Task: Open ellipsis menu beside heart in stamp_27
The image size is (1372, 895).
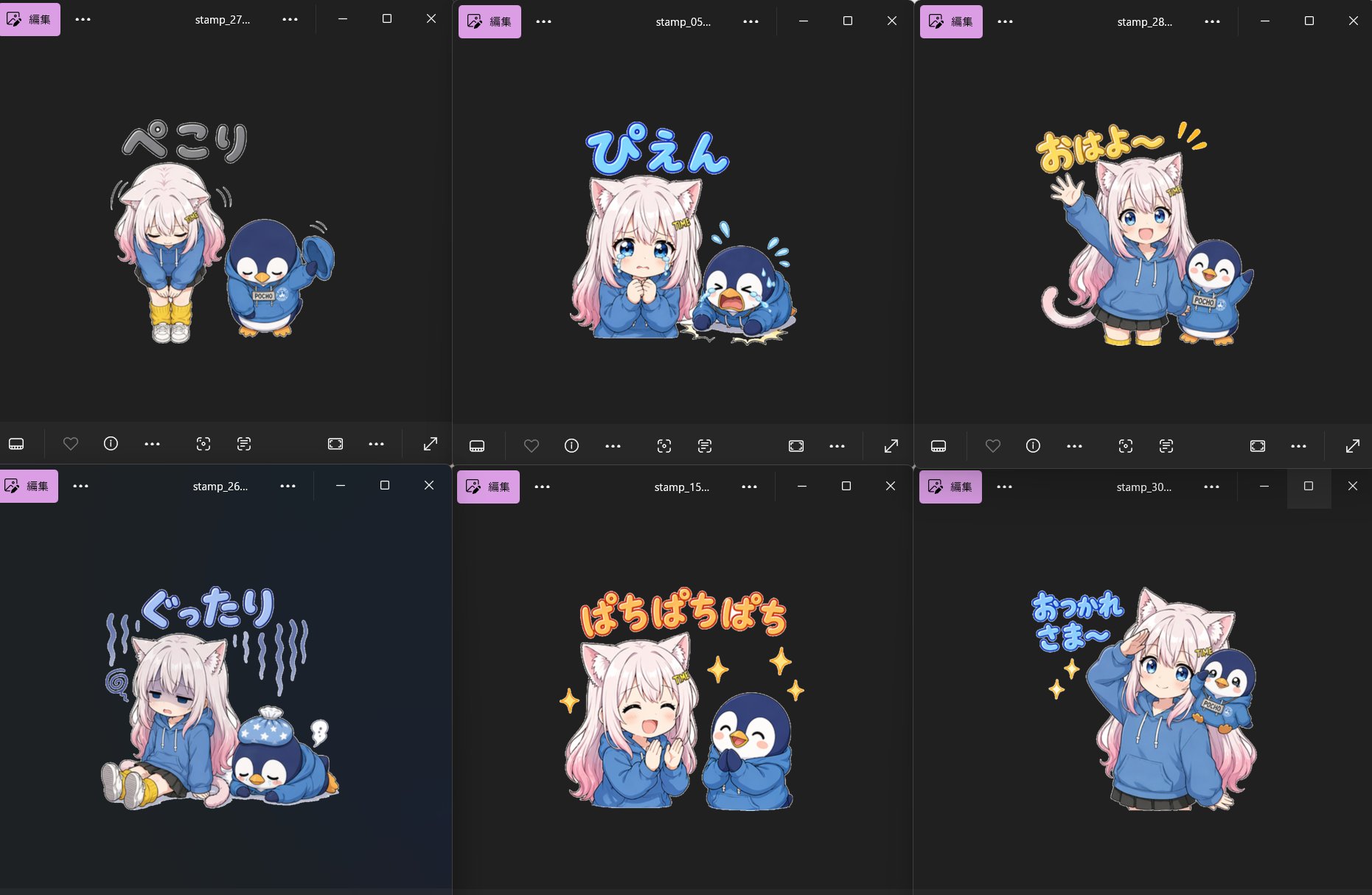Action: 152,444
